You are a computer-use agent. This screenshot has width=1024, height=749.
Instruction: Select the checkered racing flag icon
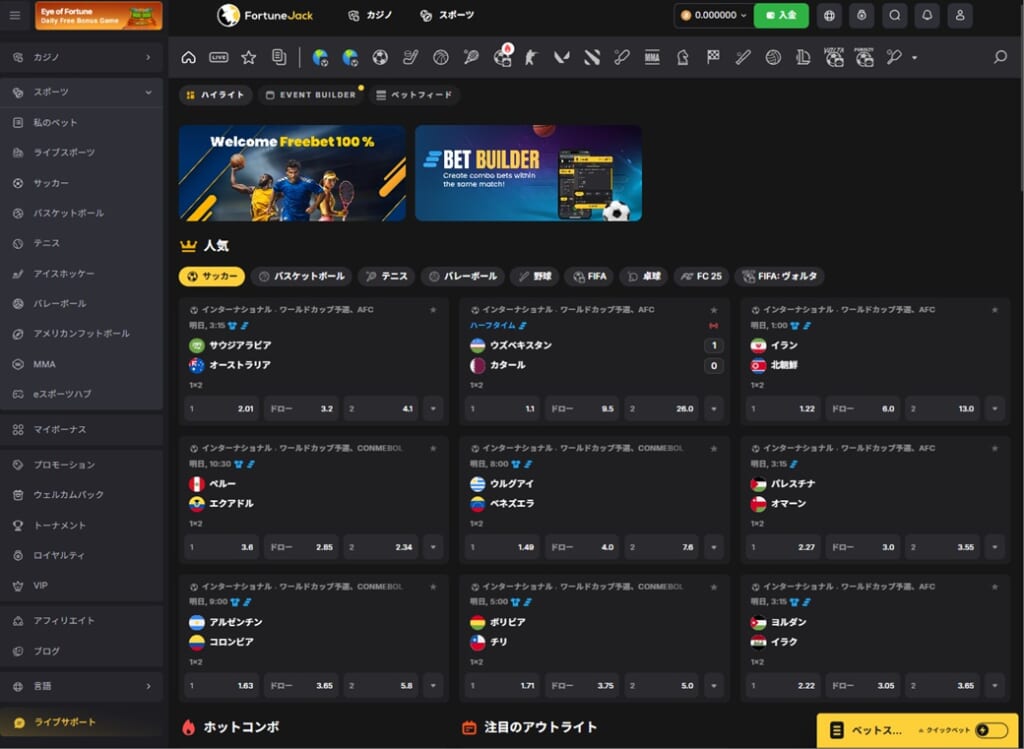coord(712,57)
